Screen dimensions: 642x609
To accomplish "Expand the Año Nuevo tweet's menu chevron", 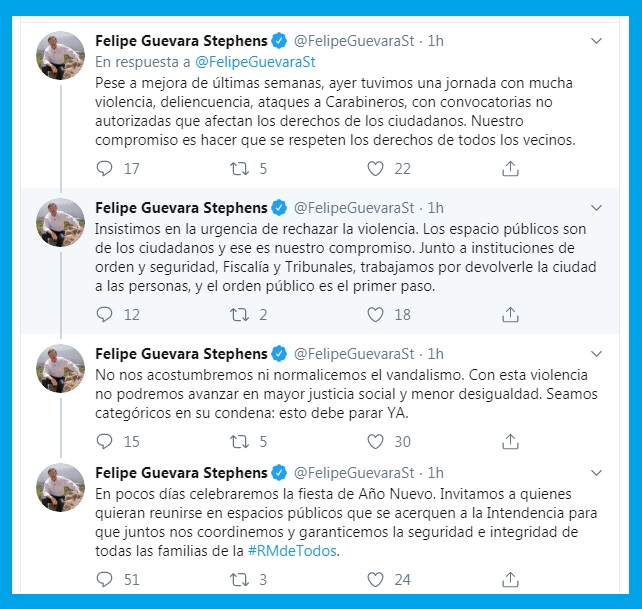I will click(x=597, y=472).
